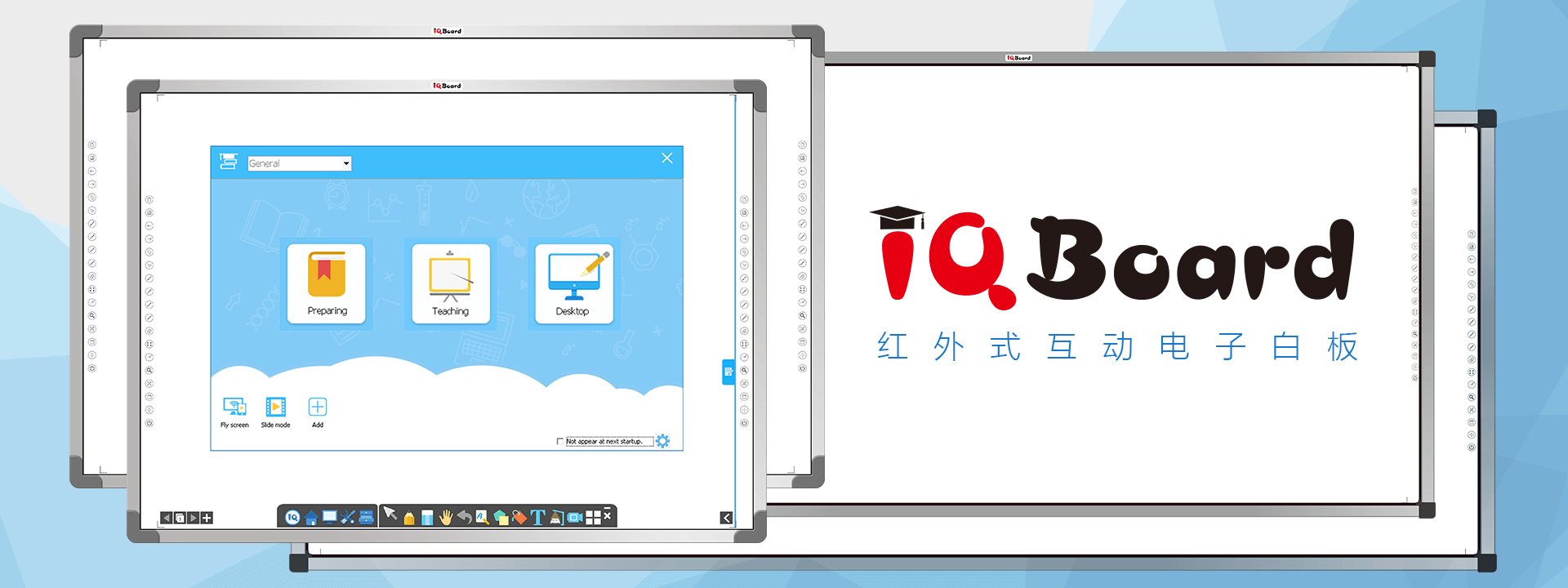This screenshot has width=1568, height=588.
Task: Select the hand pan tool
Action: [446, 517]
